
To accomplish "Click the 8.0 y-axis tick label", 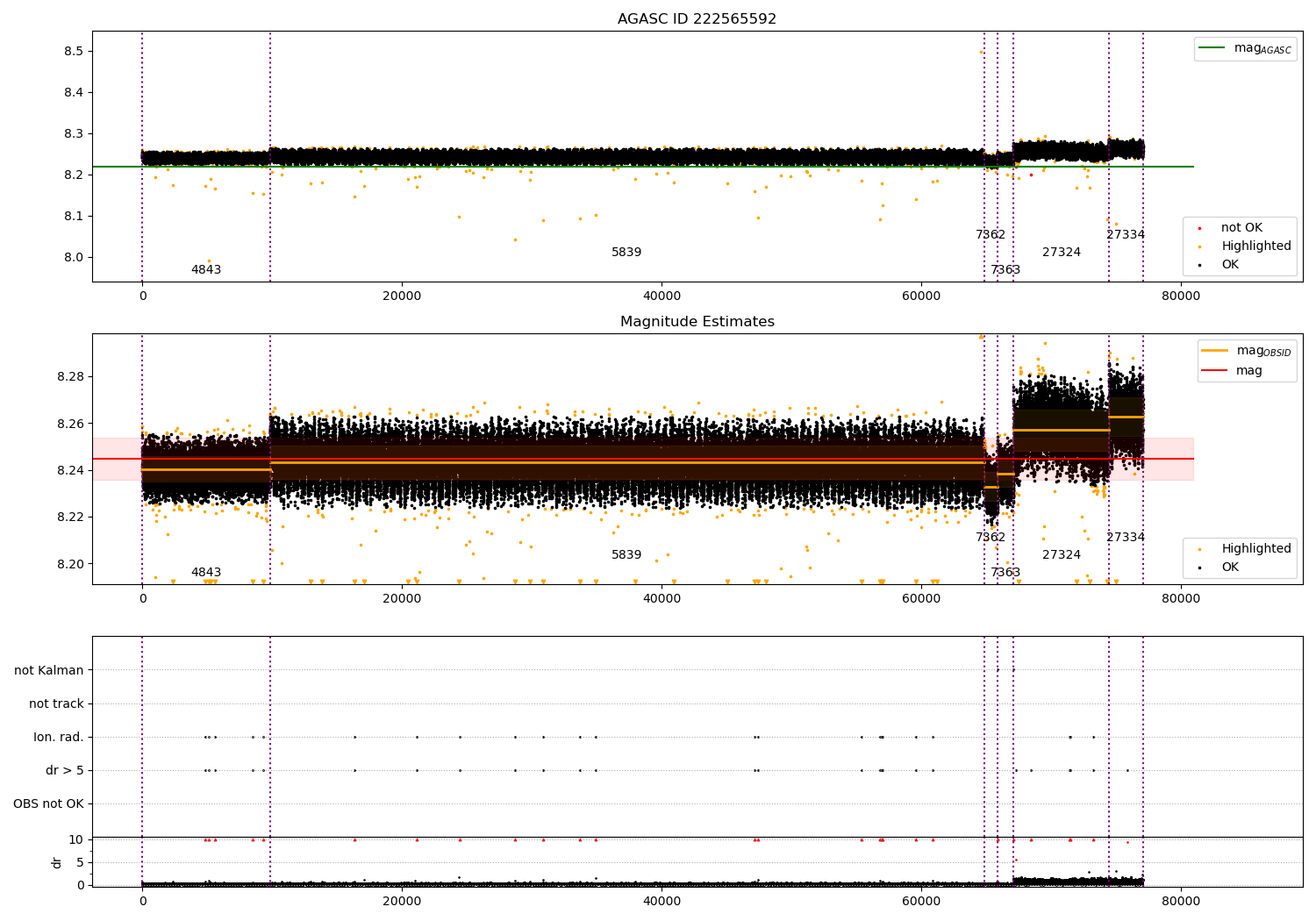I will click(73, 258).
